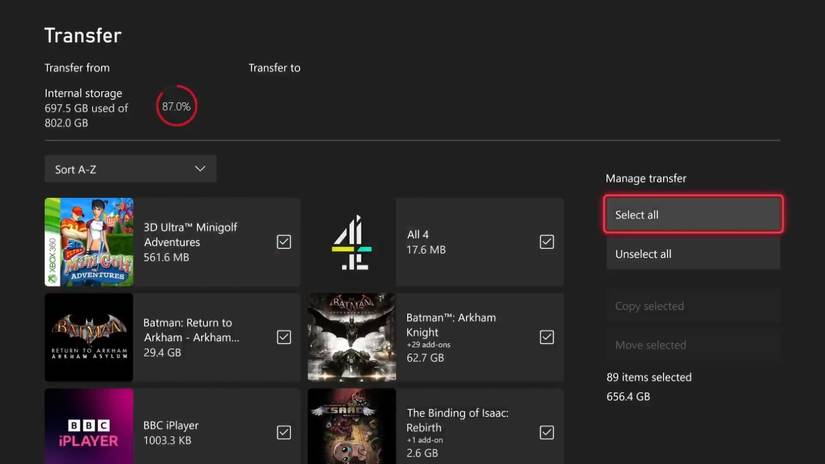Click the Batman: Arkham Knight title text

451,325
